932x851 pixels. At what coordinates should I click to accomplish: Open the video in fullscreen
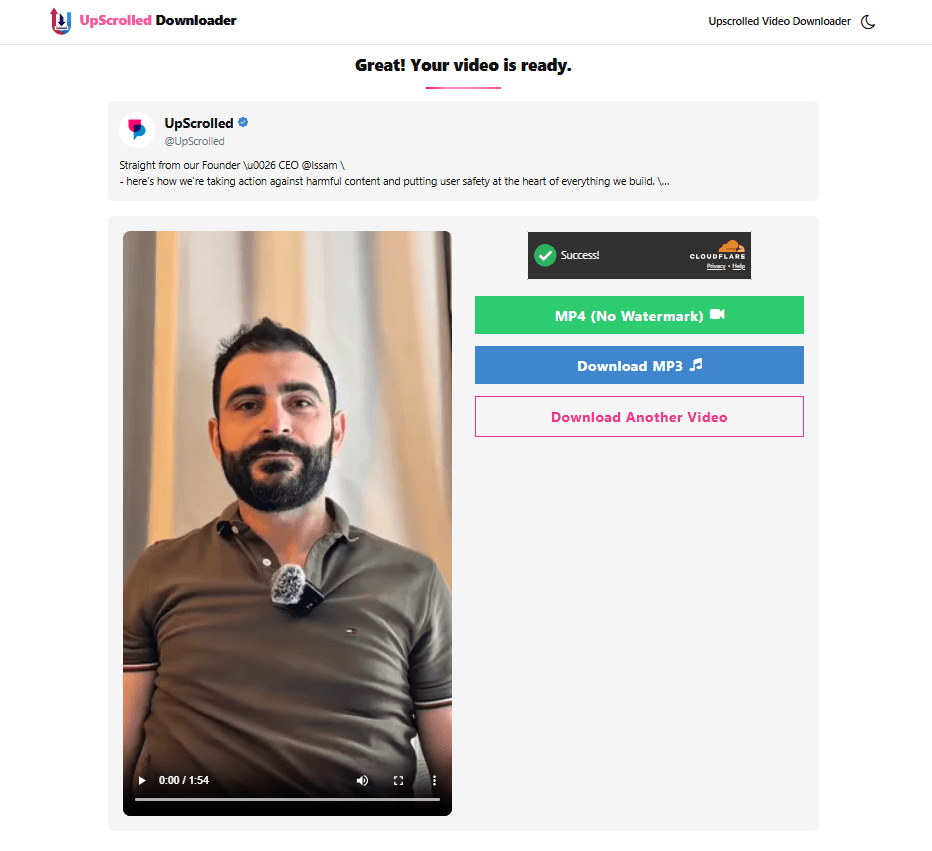(x=398, y=780)
